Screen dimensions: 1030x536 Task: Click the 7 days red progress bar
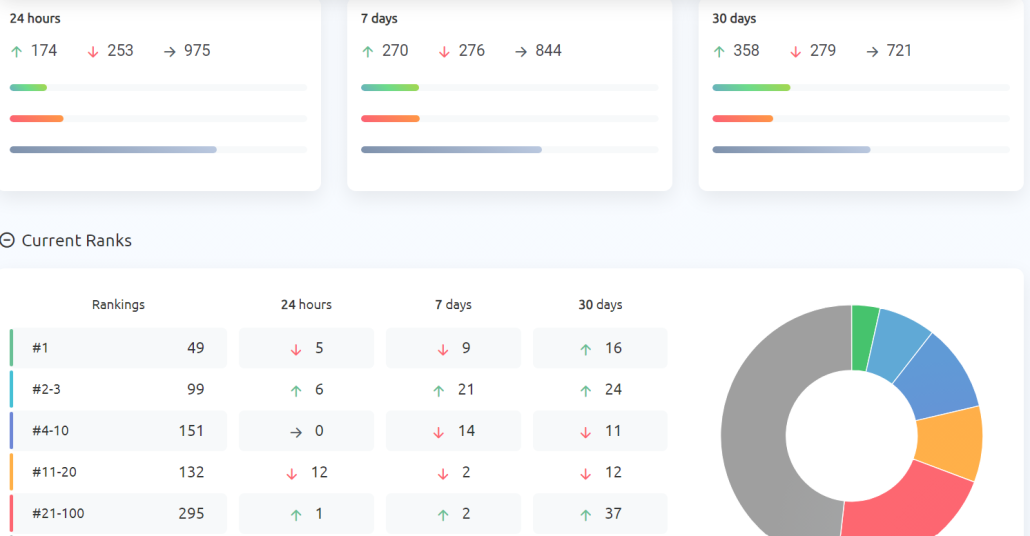pyautogui.click(x=390, y=119)
